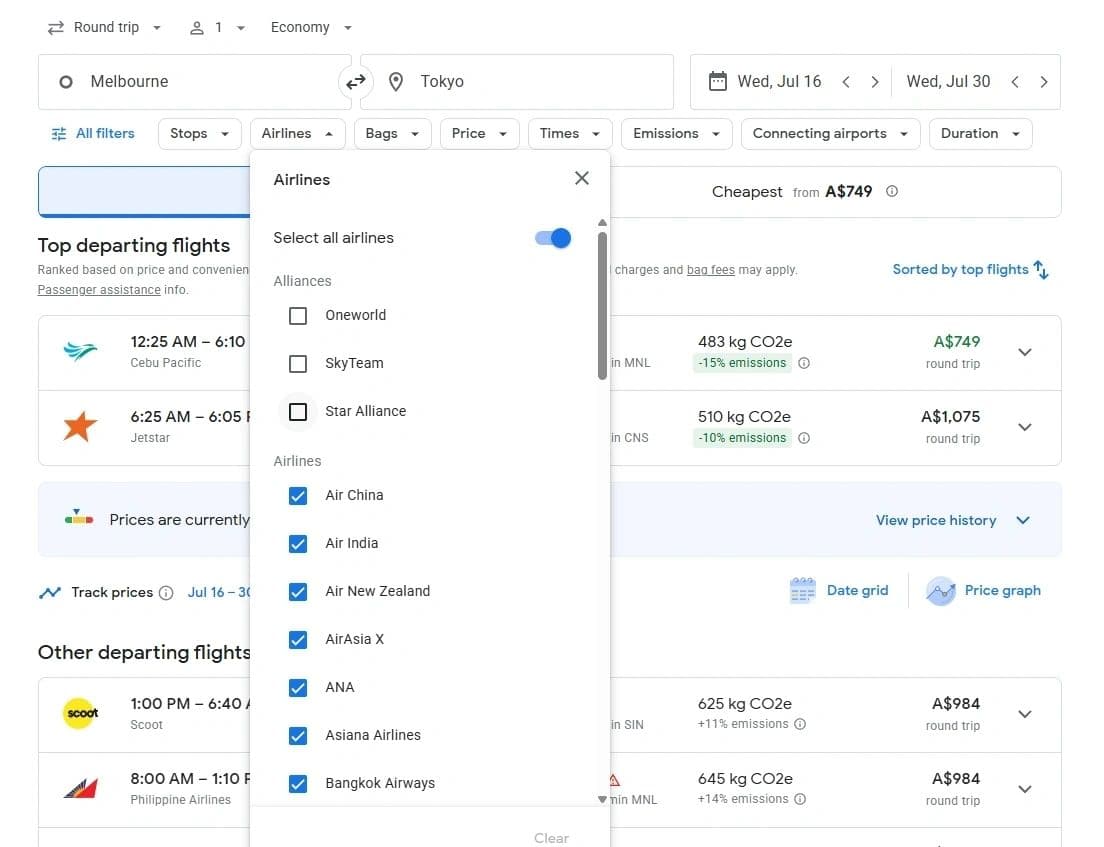Open the Emissions filter dropdown
Screen dimensions: 1104x847
coord(676,134)
